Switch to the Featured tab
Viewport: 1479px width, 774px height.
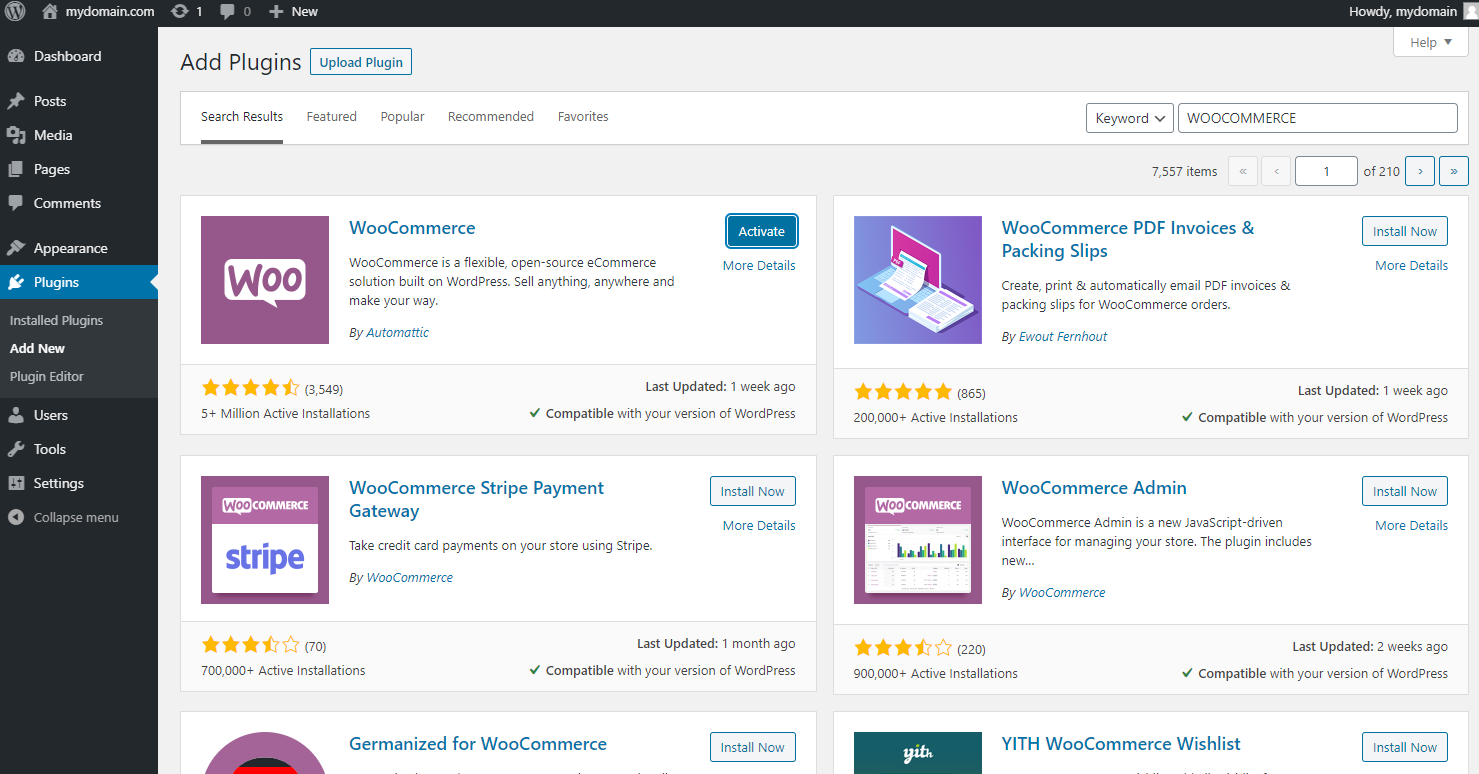pyautogui.click(x=332, y=117)
